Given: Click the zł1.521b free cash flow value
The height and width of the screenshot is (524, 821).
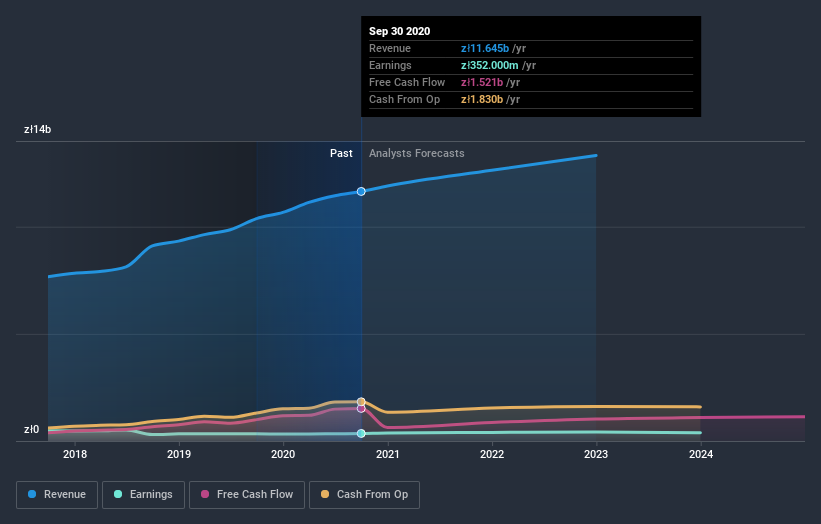Looking at the screenshot, I should [x=482, y=82].
